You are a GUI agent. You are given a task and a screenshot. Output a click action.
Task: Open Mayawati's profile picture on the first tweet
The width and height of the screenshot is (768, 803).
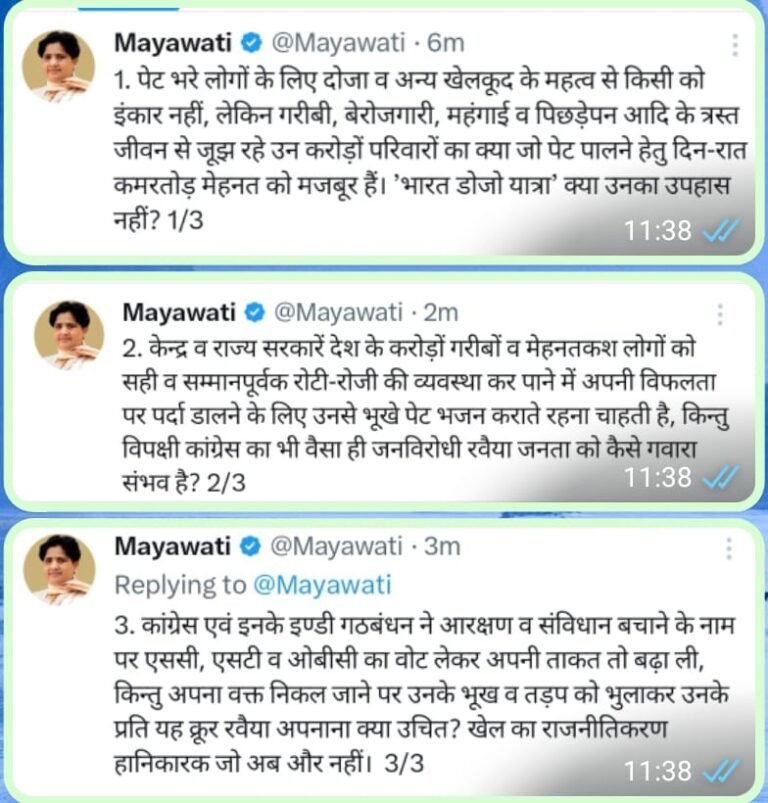click(x=58, y=67)
